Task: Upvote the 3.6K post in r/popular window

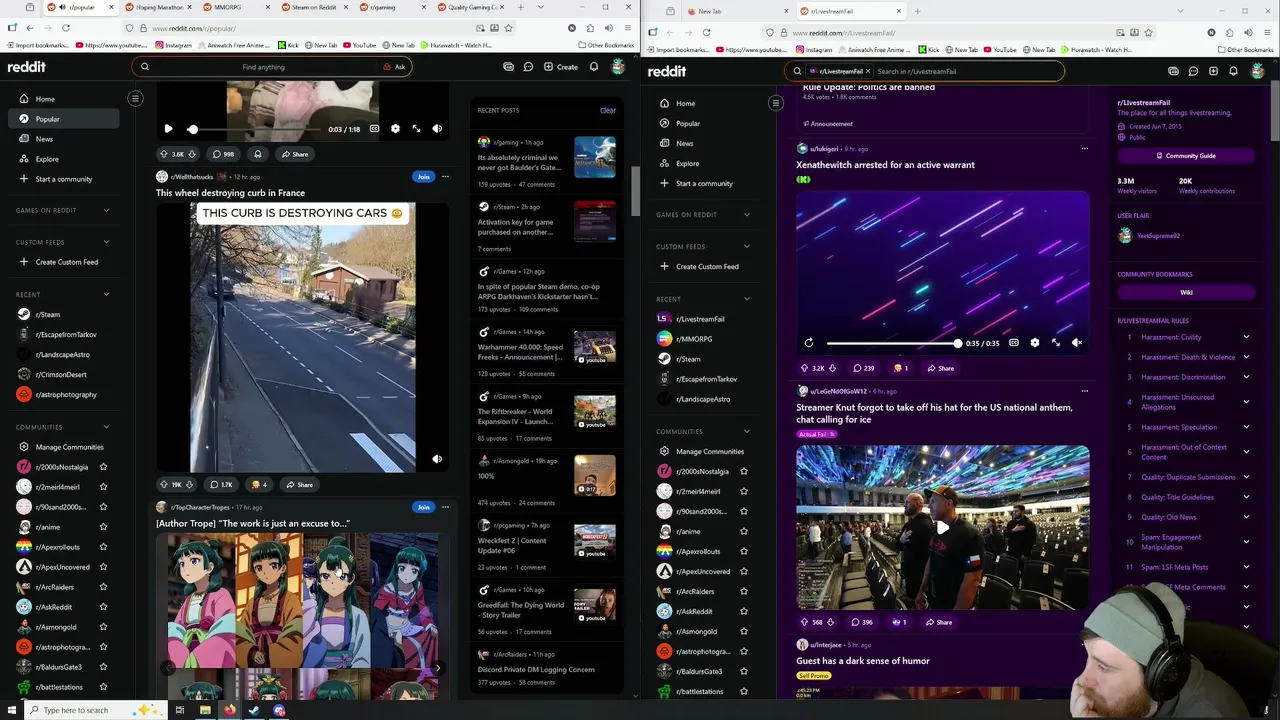Action: pos(164,154)
